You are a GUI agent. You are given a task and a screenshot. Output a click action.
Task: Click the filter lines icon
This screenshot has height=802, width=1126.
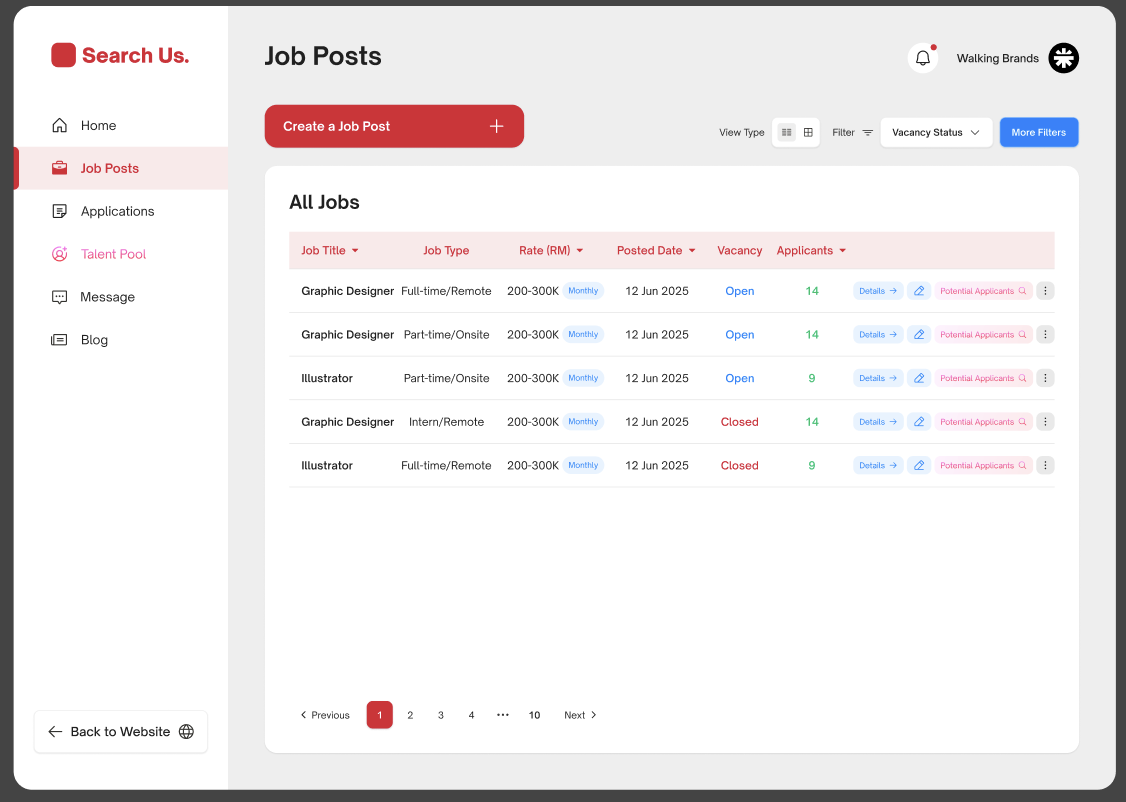[868, 133]
